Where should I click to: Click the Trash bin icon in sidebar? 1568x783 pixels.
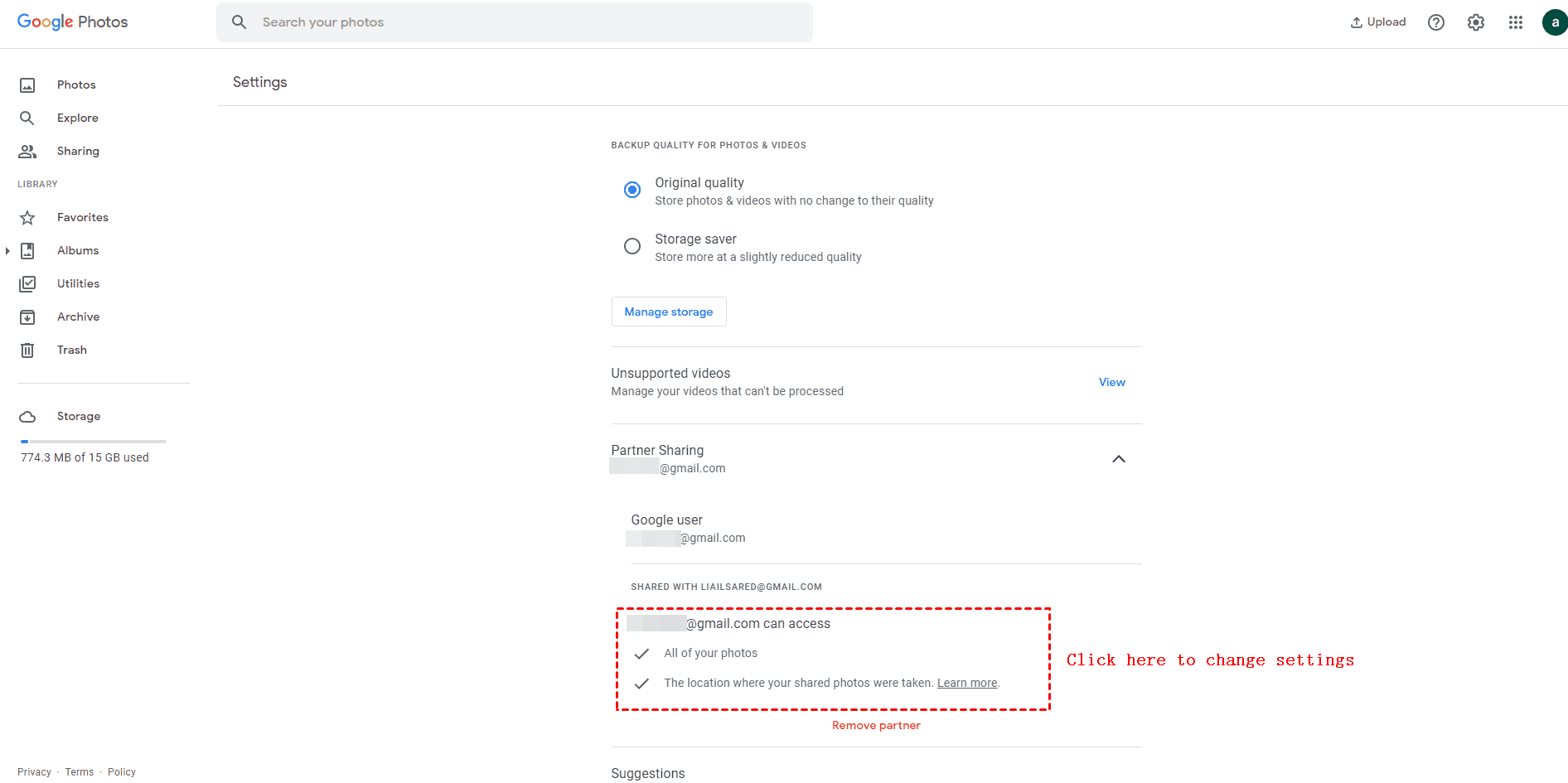(x=27, y=350)
